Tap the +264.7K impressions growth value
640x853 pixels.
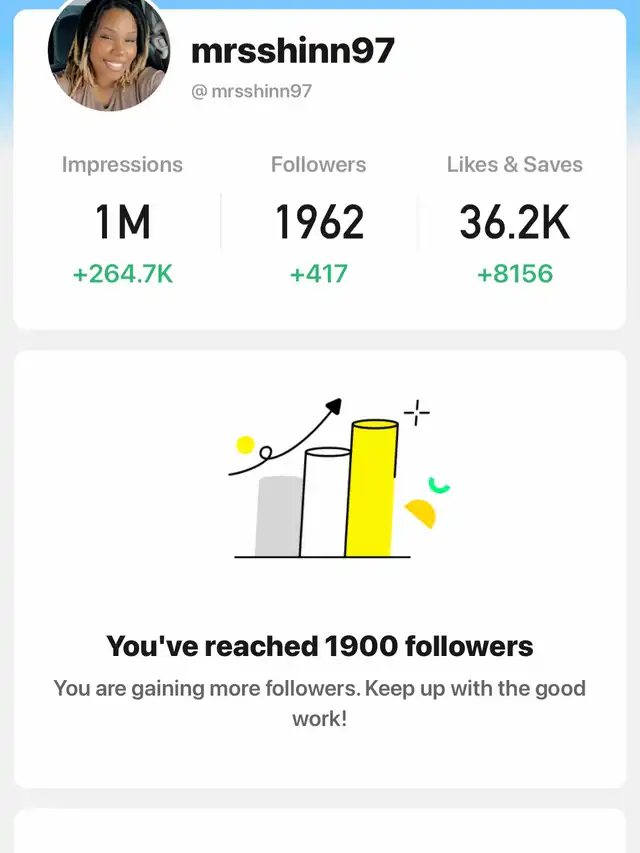click(122, 274)
